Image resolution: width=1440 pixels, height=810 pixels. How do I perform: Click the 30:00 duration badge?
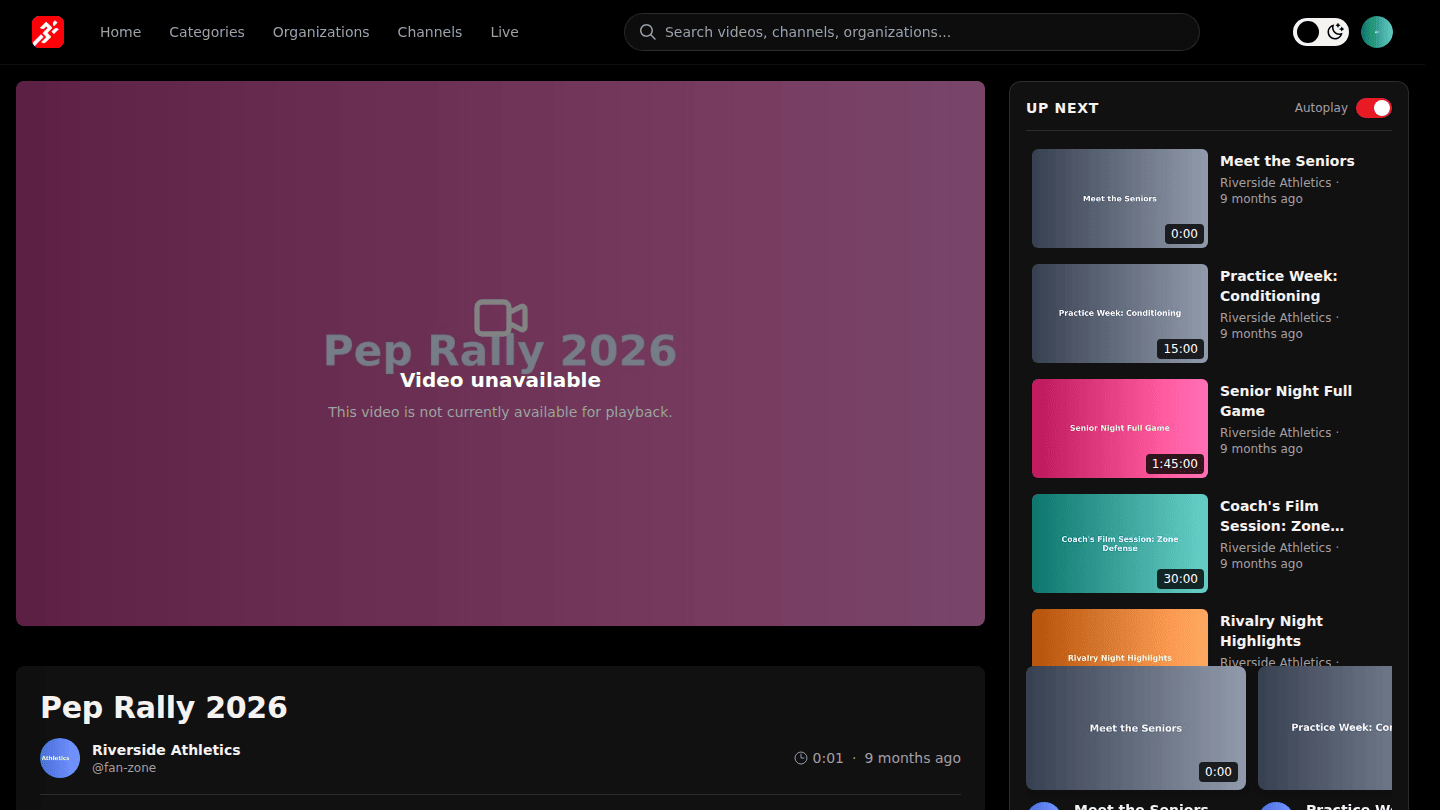coord(1181,579)
